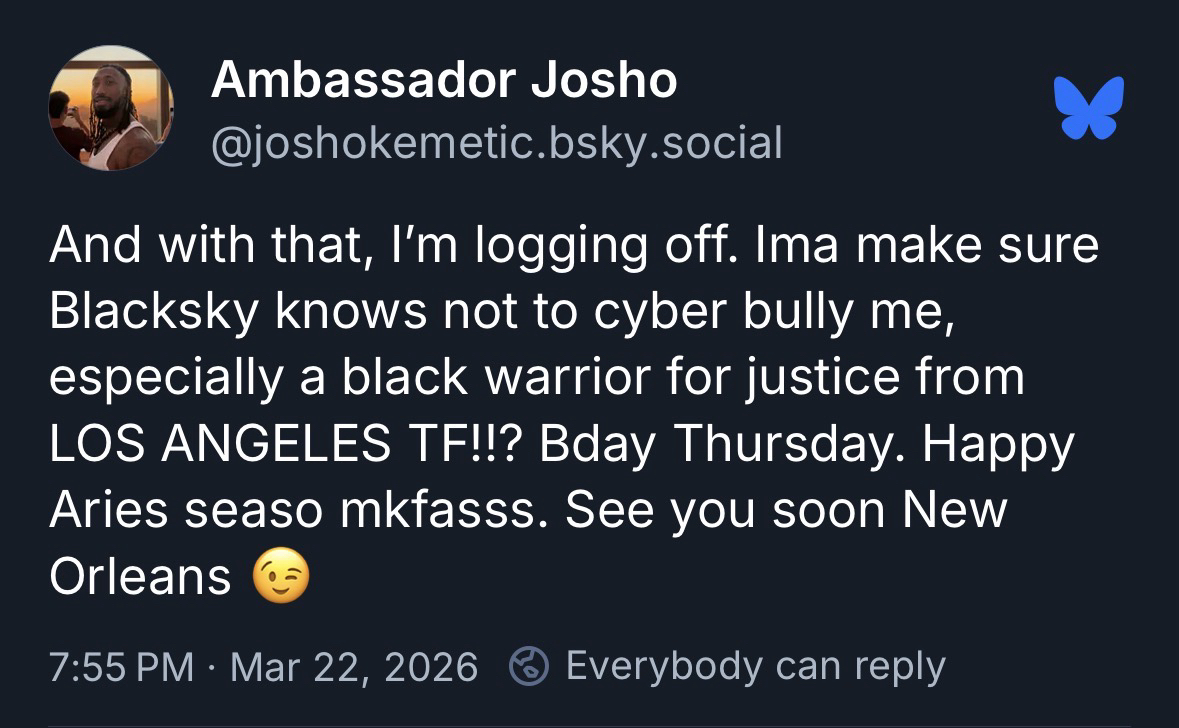
Task: Click the word "mkfasss" in the post
Action: (x=441, y=510)
